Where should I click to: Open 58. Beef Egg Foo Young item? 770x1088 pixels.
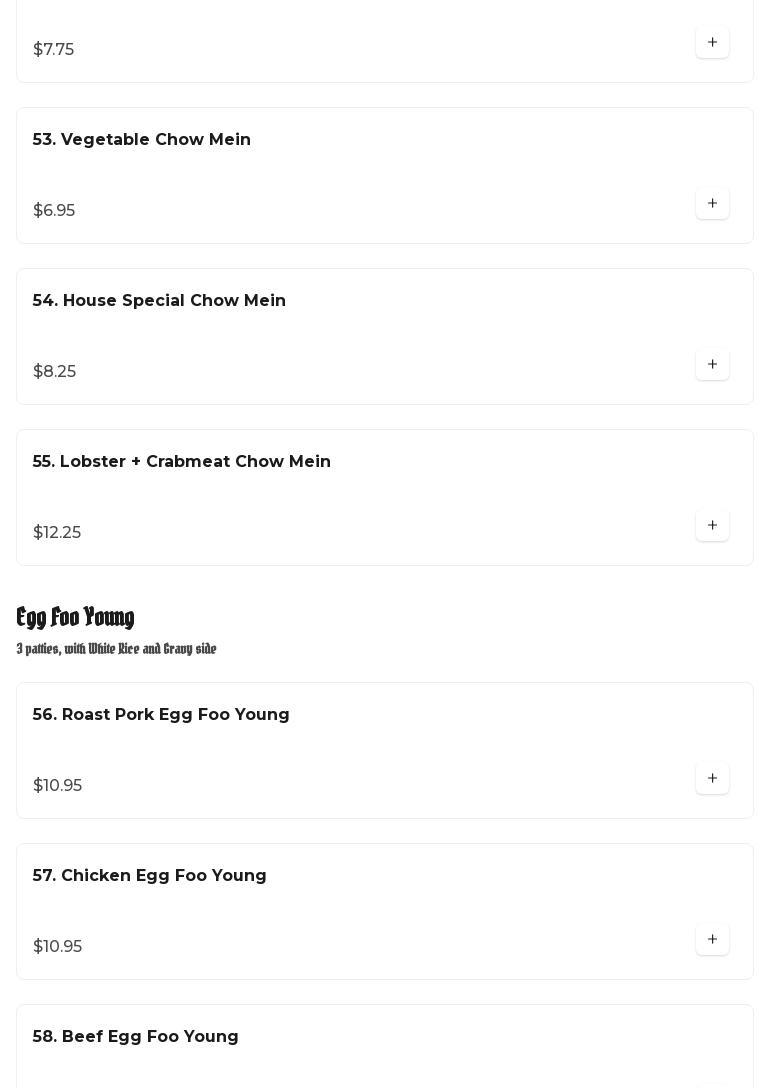coord(136,1037)
